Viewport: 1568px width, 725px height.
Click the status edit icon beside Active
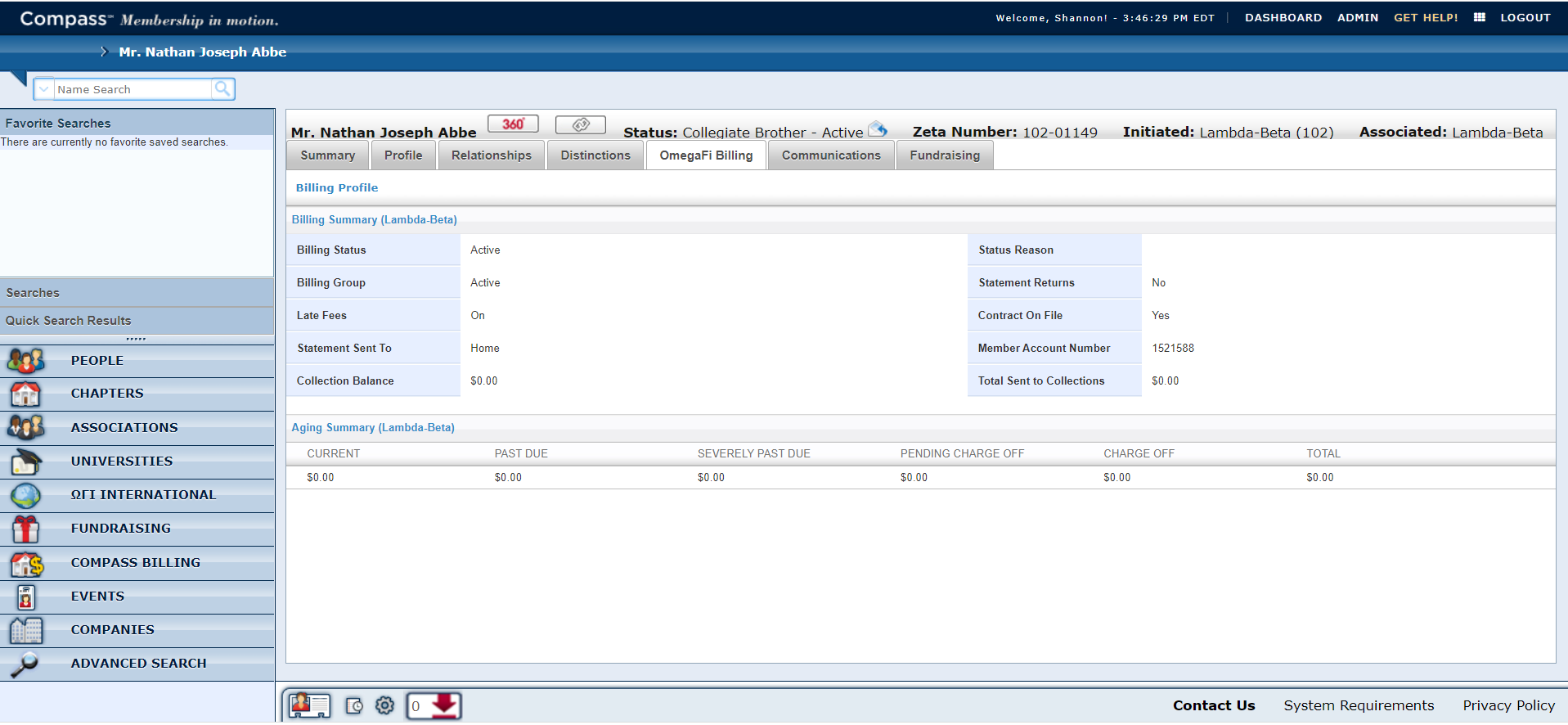(878, 129)
